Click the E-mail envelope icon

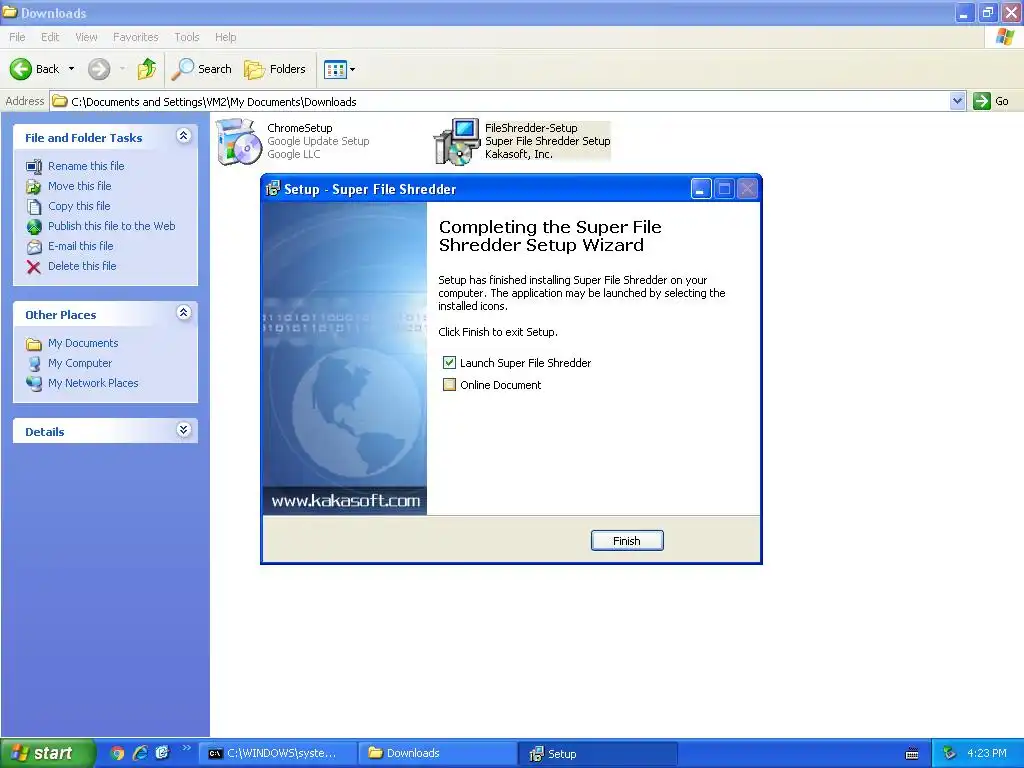point(34,247)
